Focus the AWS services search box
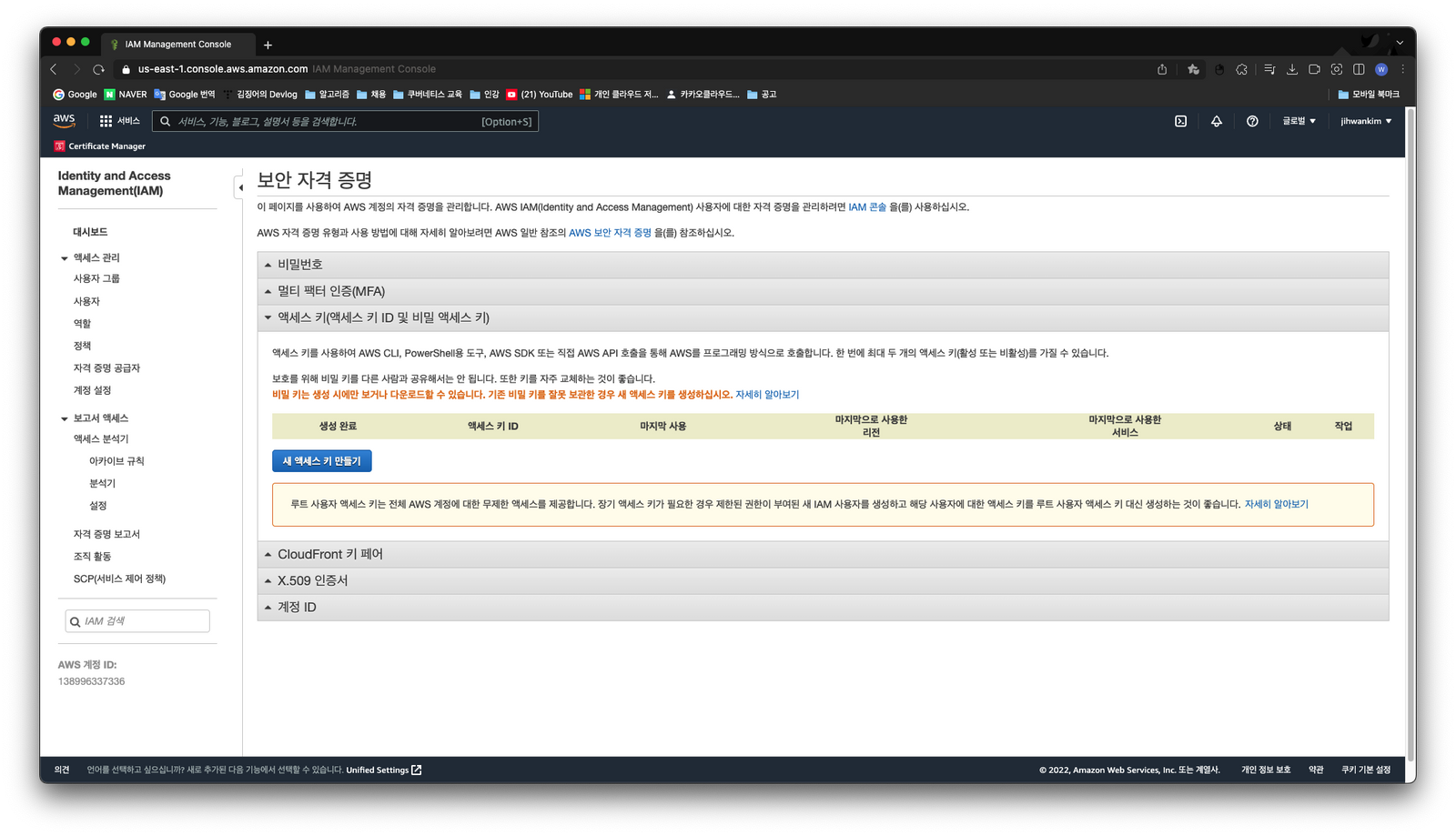 tap(346, 121)
